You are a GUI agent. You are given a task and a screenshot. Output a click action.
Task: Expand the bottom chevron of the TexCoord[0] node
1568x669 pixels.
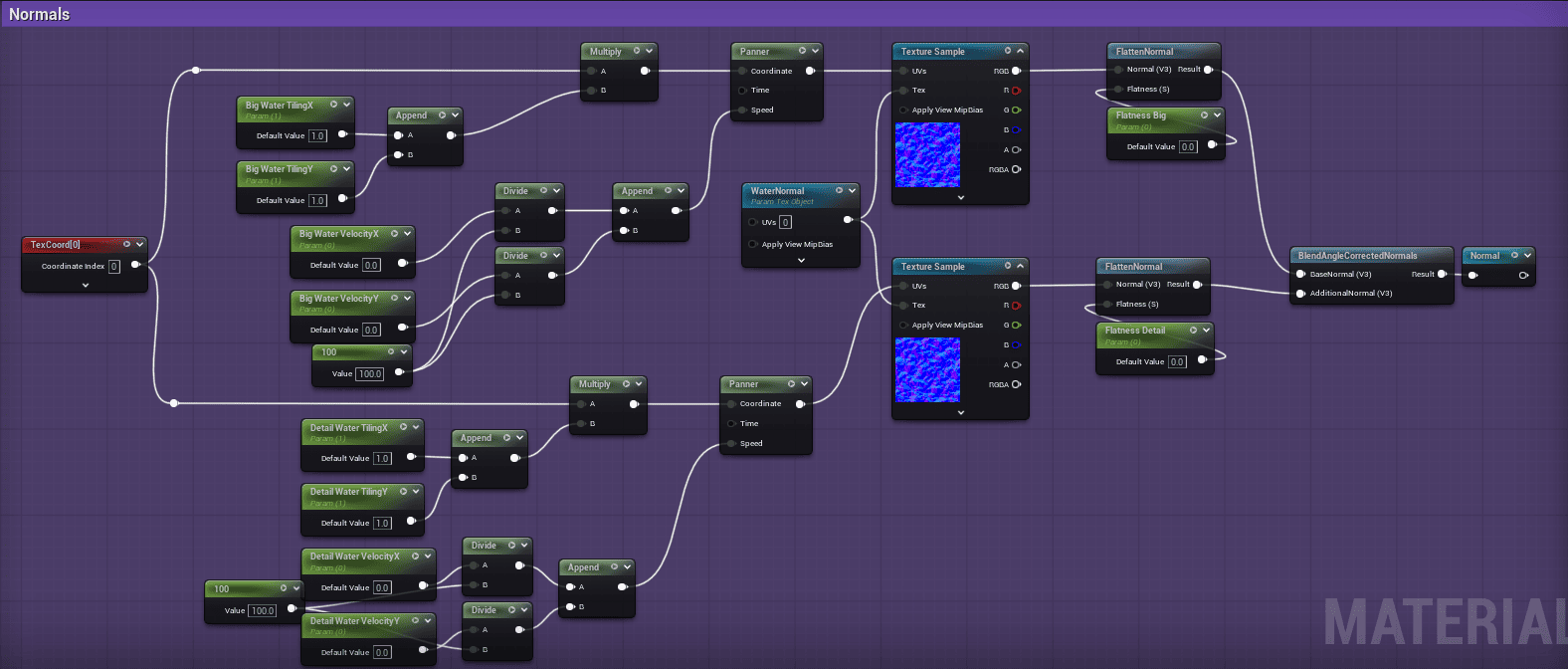coord(86,285)
